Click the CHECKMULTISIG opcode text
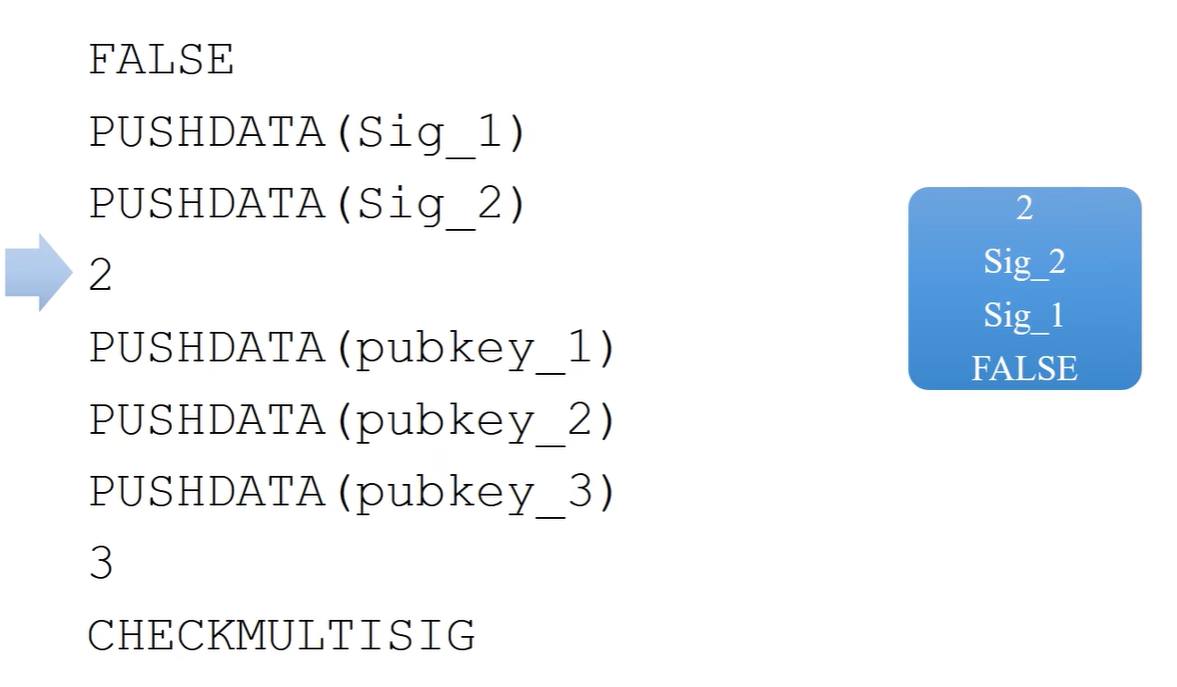Screen dimensions: 1177x687 coord(281,635)
